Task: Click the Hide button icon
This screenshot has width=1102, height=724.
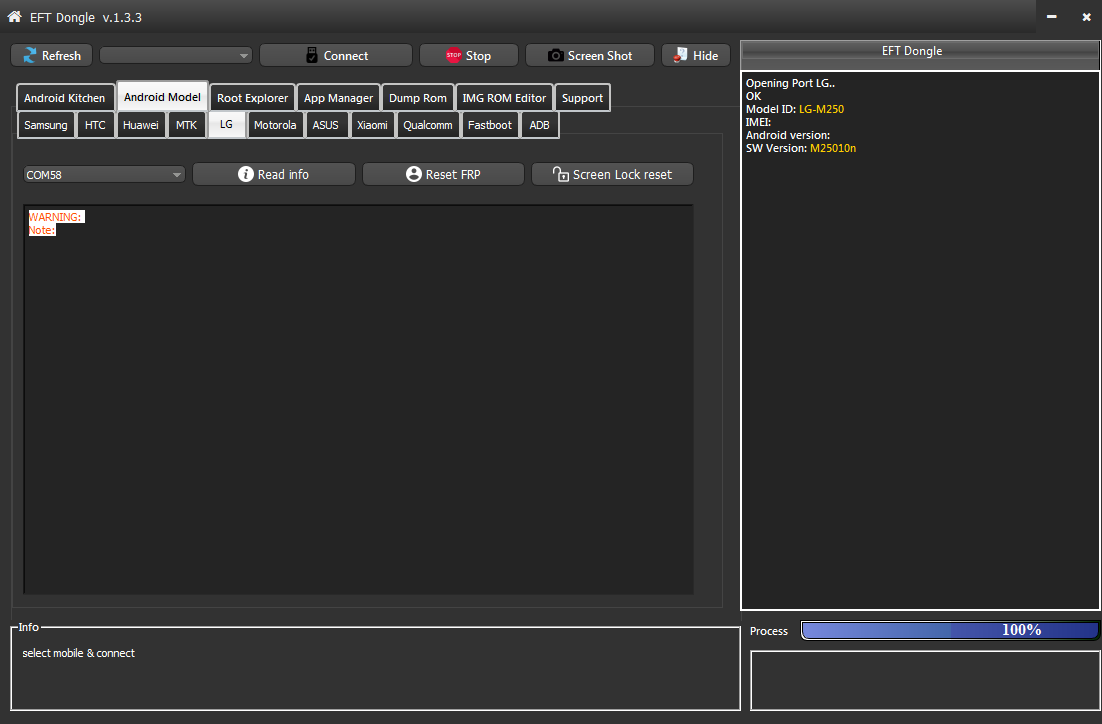Action: click(x=680, y=56)
